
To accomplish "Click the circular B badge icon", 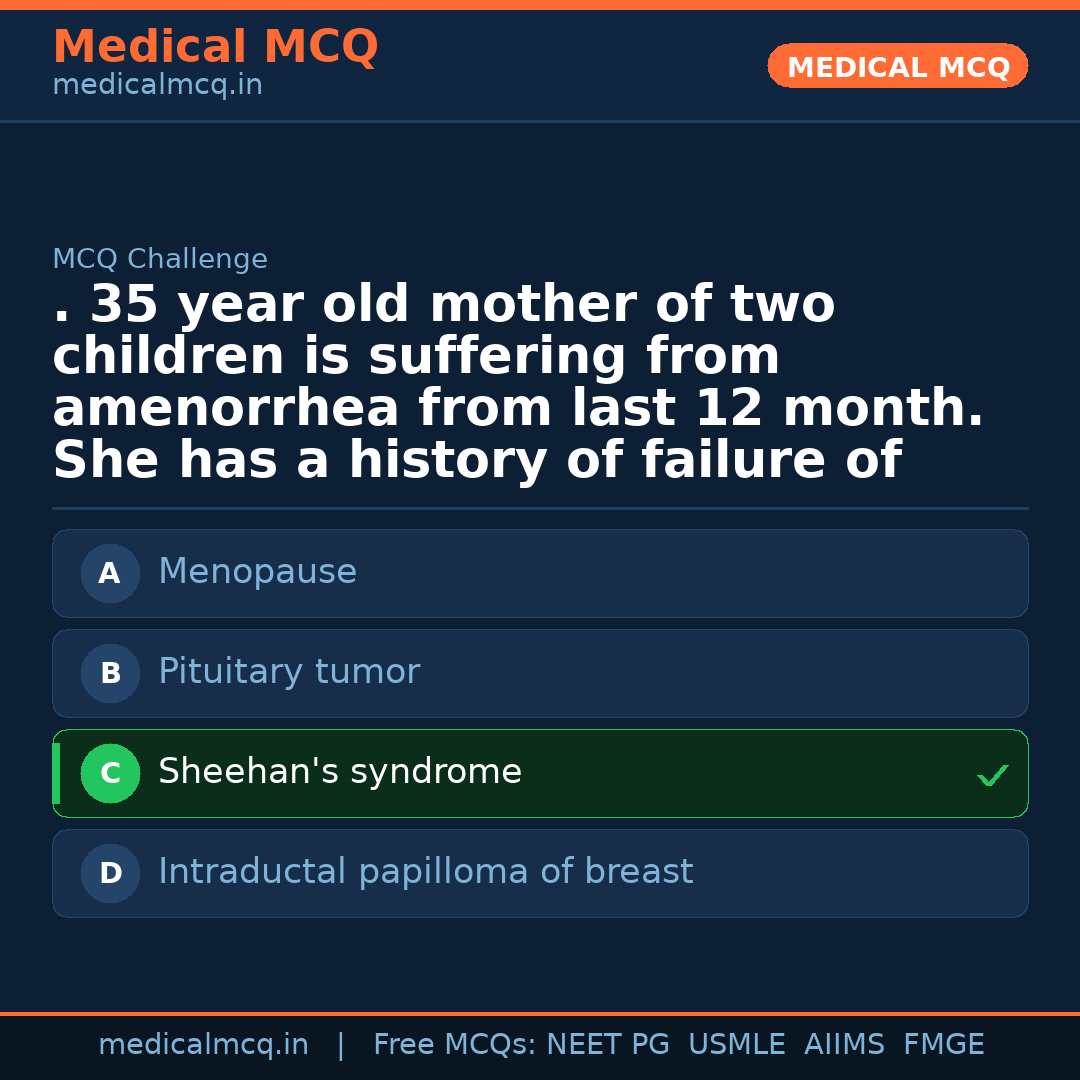I will (x=110, y=673).
